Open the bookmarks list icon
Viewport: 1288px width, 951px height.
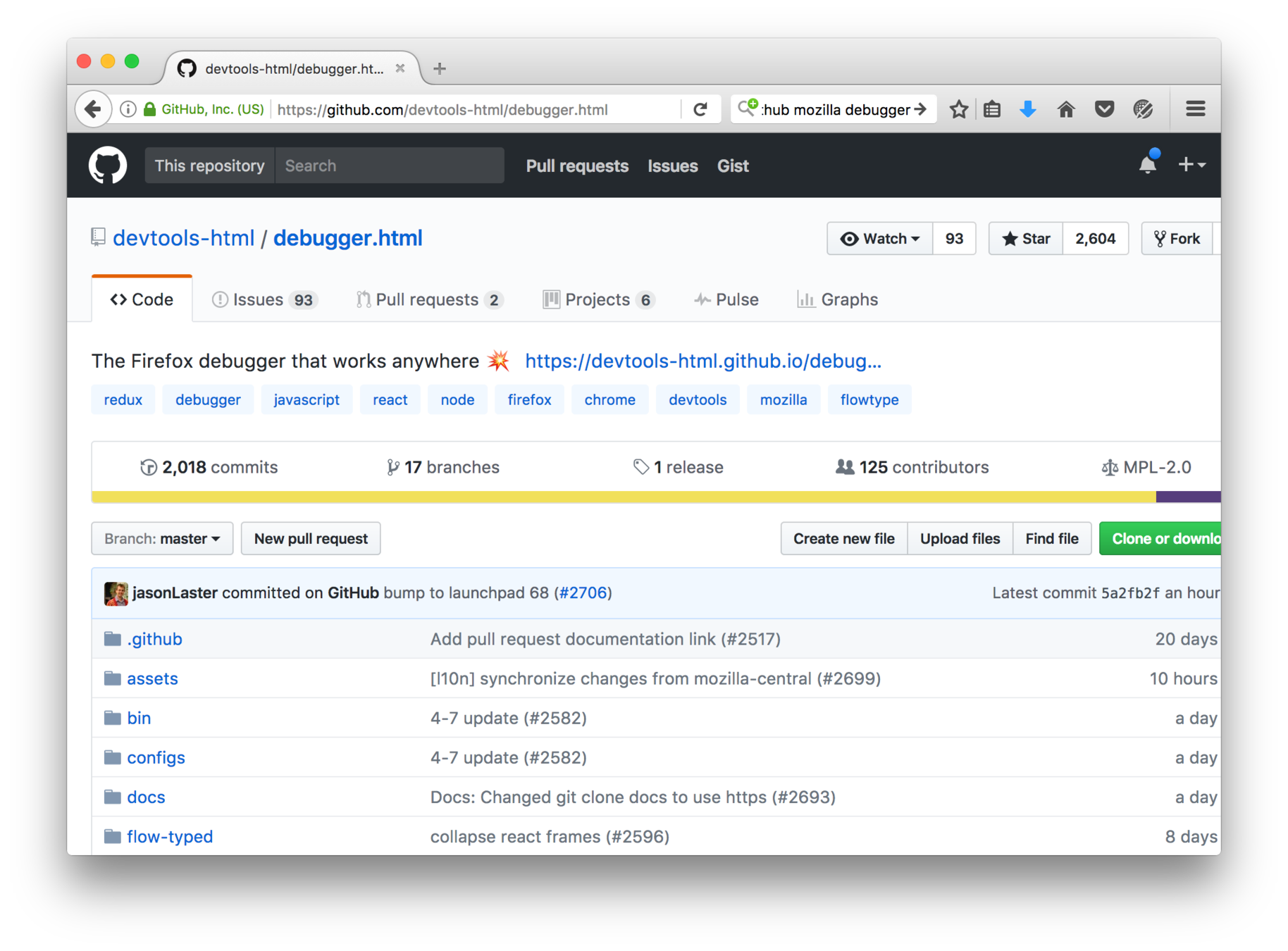[x=992, y=109]
